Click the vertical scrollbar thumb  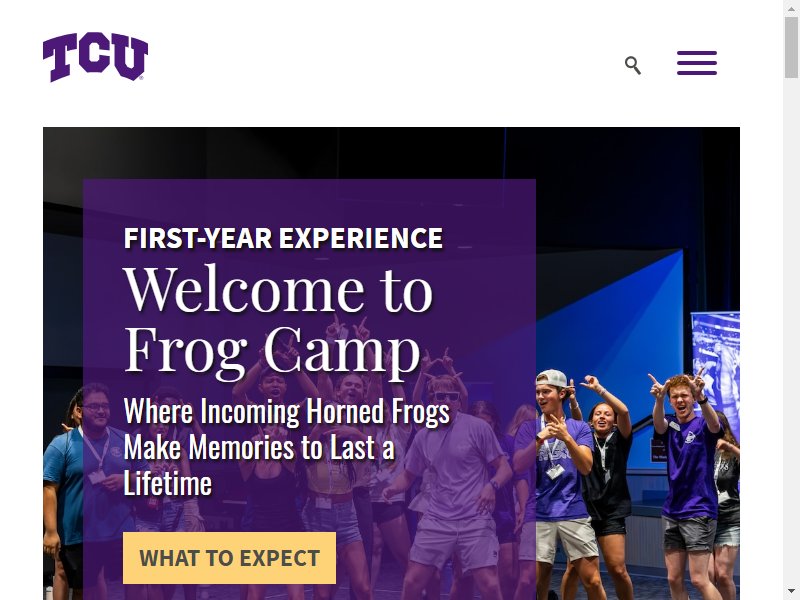(791, 46)
